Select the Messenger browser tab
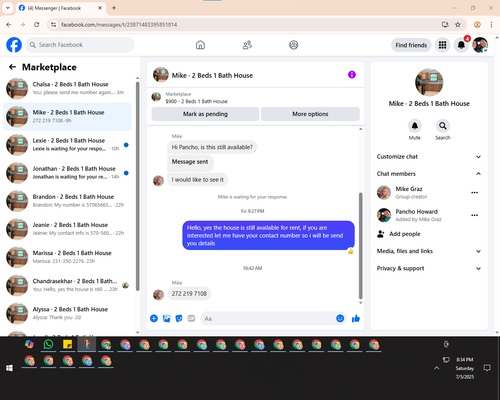 60,8
